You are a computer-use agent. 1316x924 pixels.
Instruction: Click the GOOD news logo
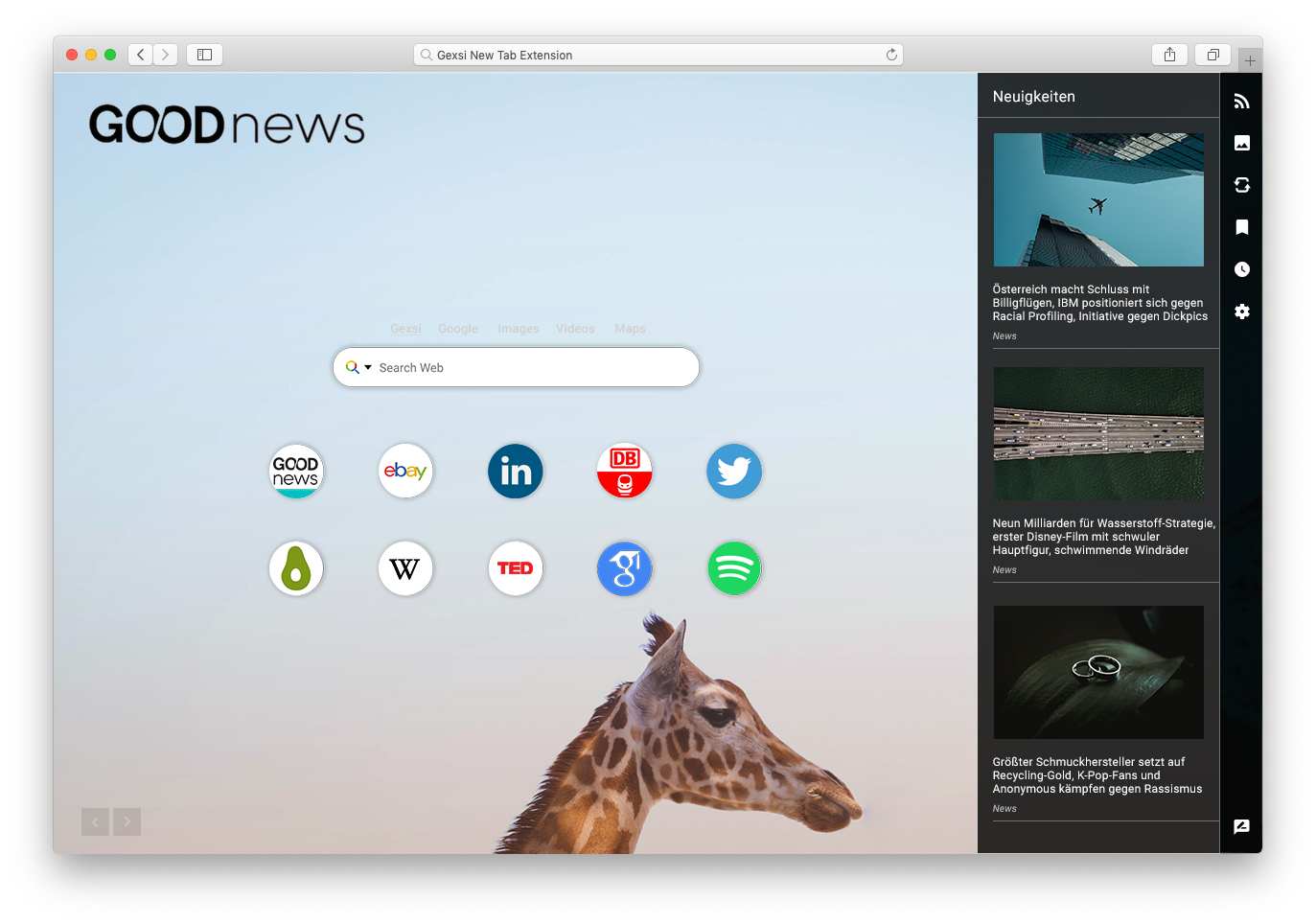tap(227, 125)
